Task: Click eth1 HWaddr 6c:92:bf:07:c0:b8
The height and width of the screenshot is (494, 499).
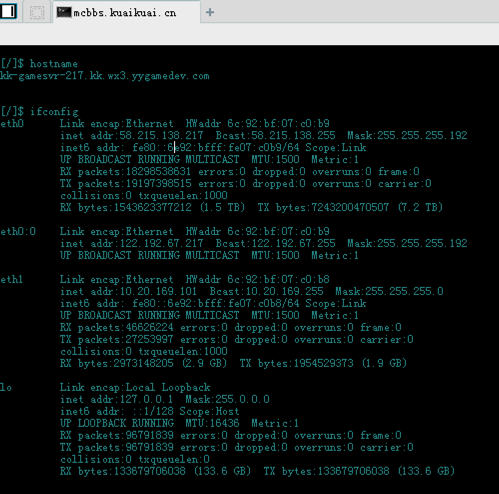Action: (x=278, y=279)
